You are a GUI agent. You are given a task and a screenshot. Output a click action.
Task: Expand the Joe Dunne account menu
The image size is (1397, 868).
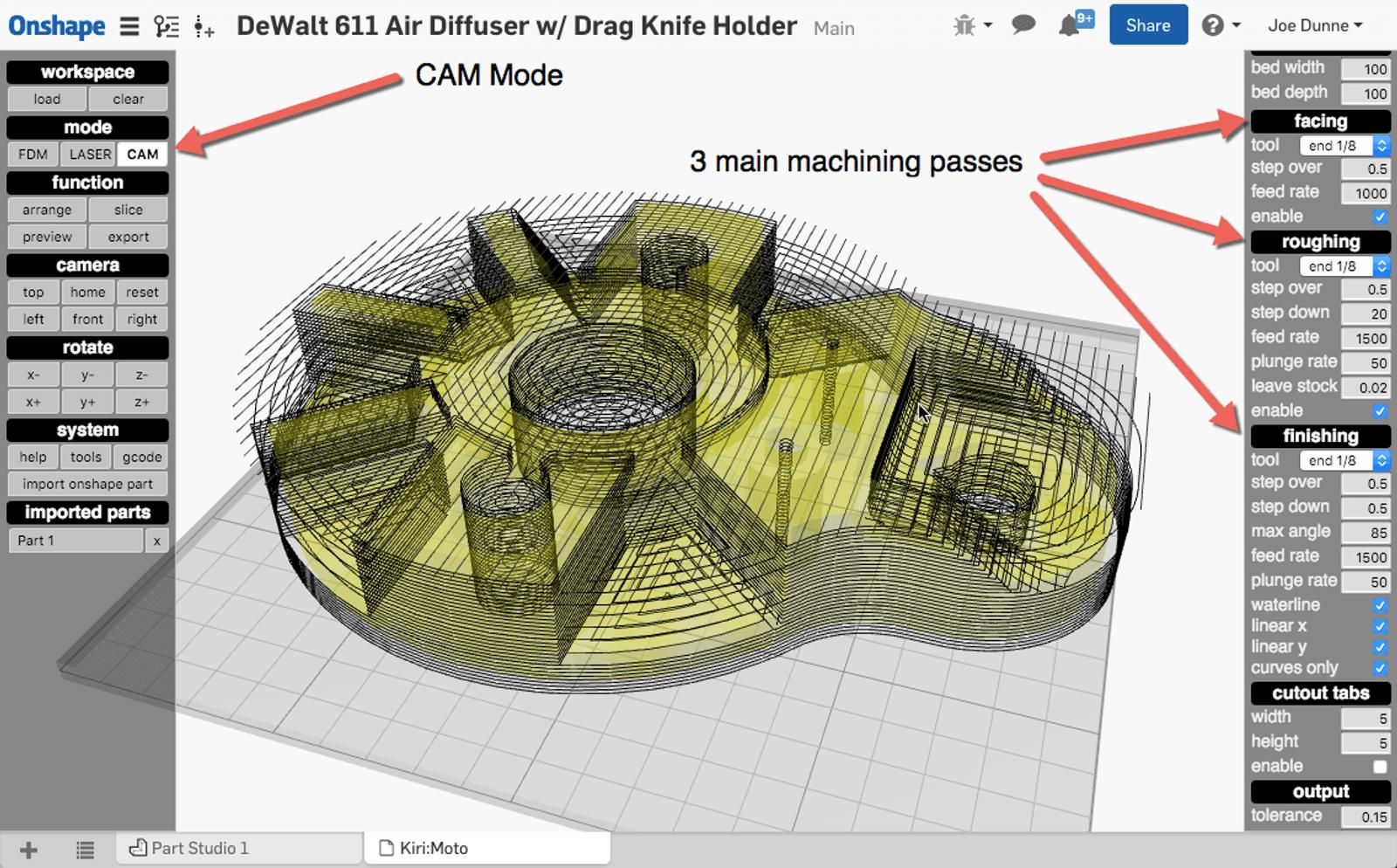tap(1314, 25)
